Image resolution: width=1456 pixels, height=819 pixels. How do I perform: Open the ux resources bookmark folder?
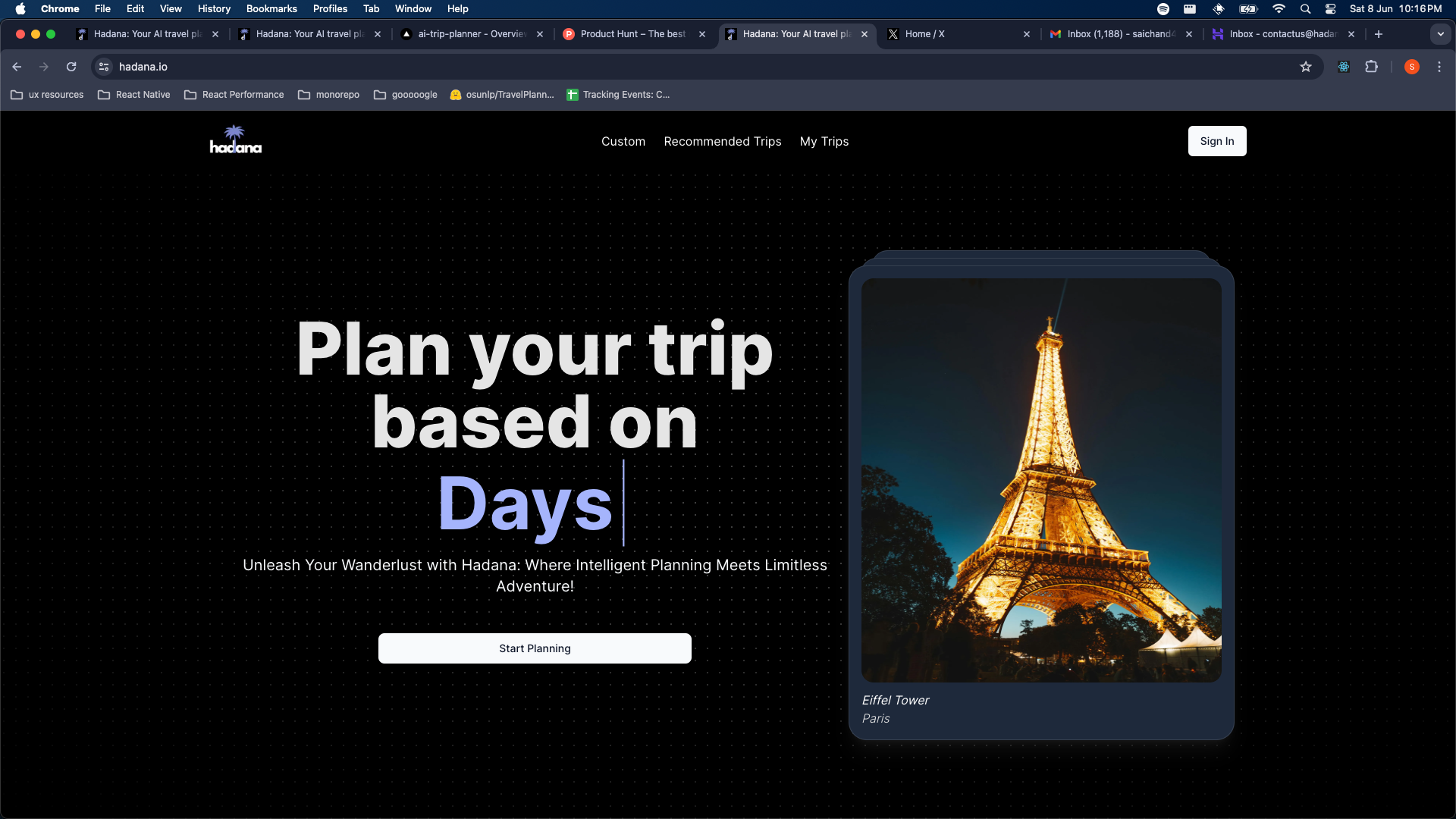[x=47, y=95]
